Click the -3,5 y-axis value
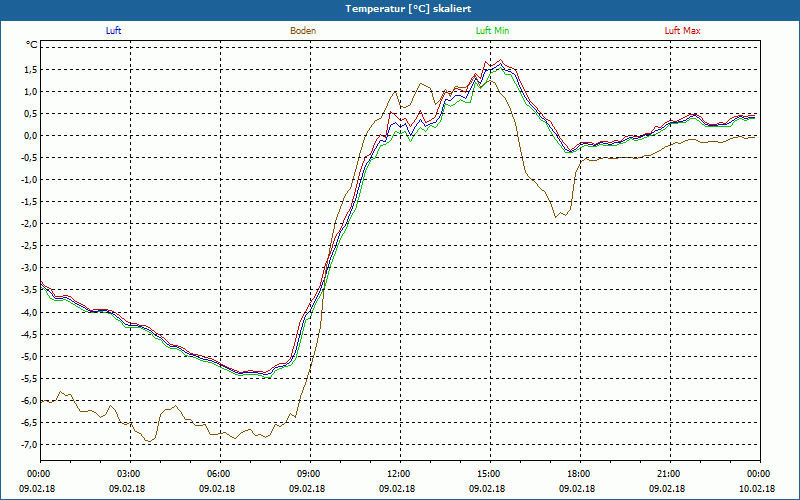This screenshot has width=800, height=500. pyautogui.click(x=29, y=290)
